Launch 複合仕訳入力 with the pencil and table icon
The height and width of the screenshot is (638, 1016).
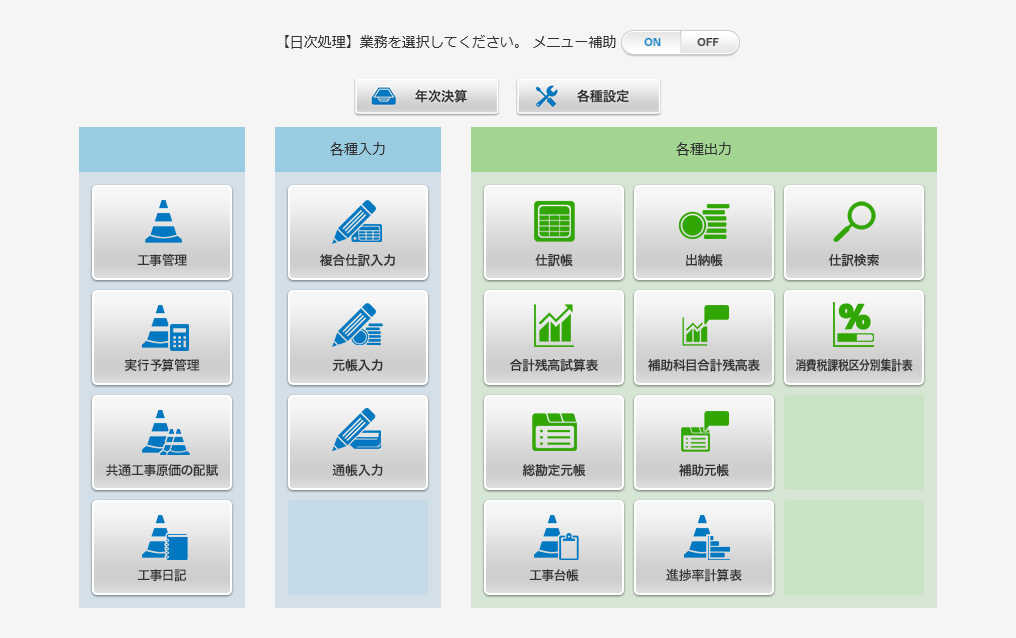click(358, 233)
